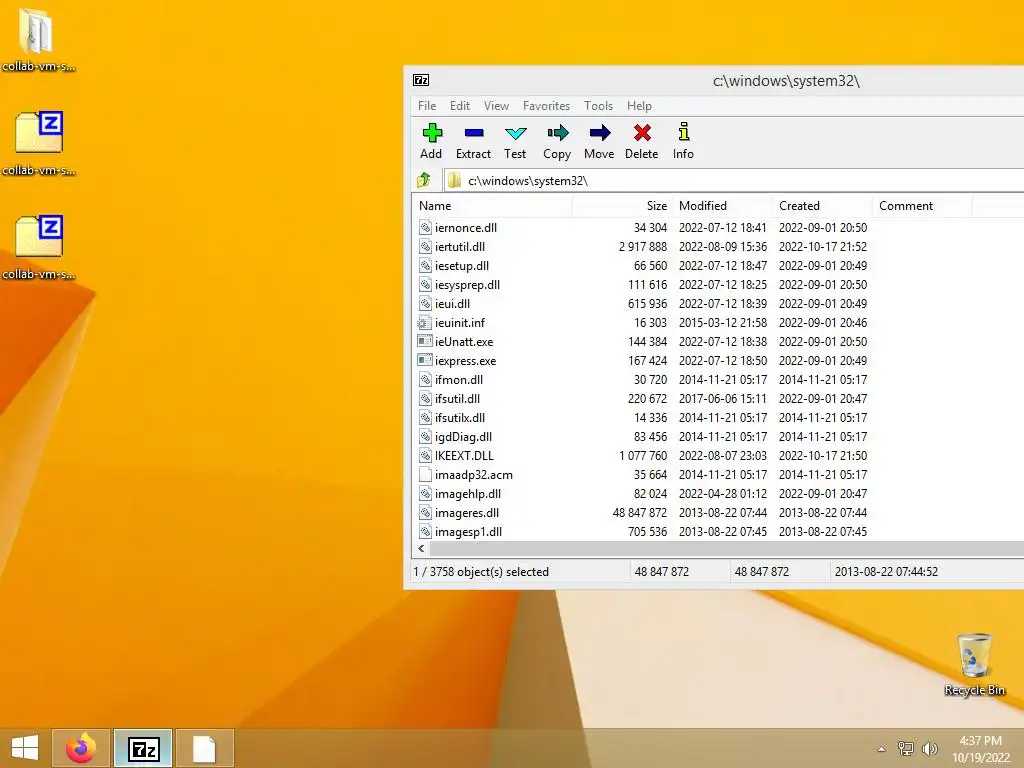Click status bar date 2013-08-22 07:44:52
The height and width of the screenshot is (768, 1024).
click(886, 571)
